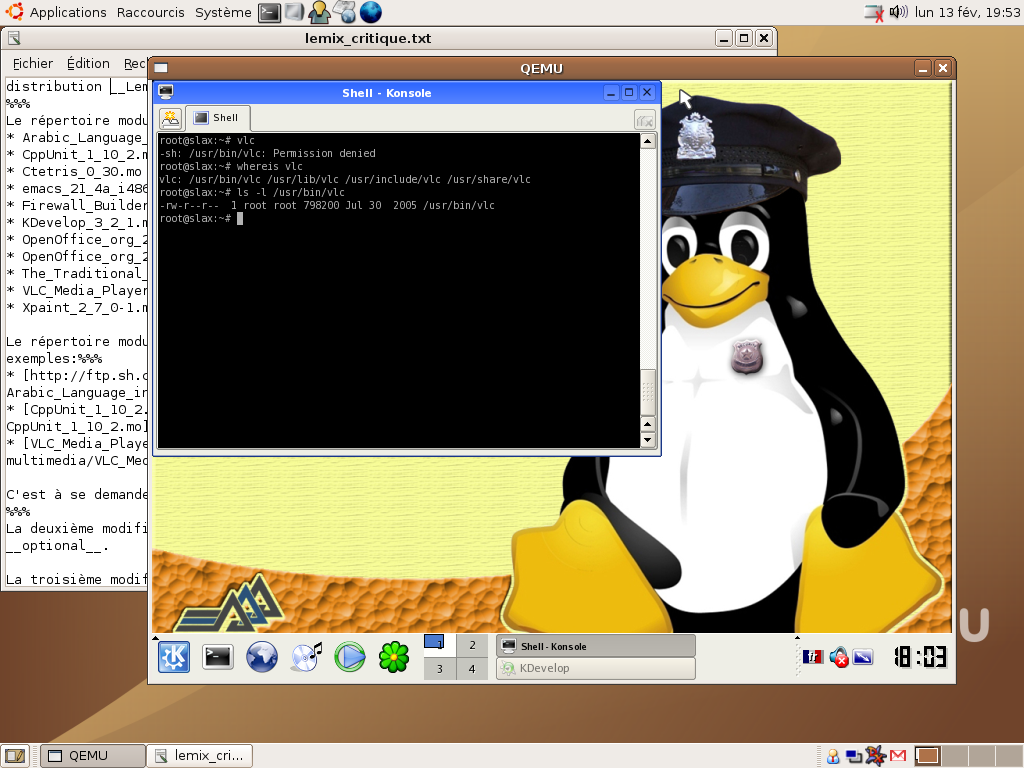Open the Gmail notifier tray icon
Screen dimensions: 1024x768
coord(898,756)
